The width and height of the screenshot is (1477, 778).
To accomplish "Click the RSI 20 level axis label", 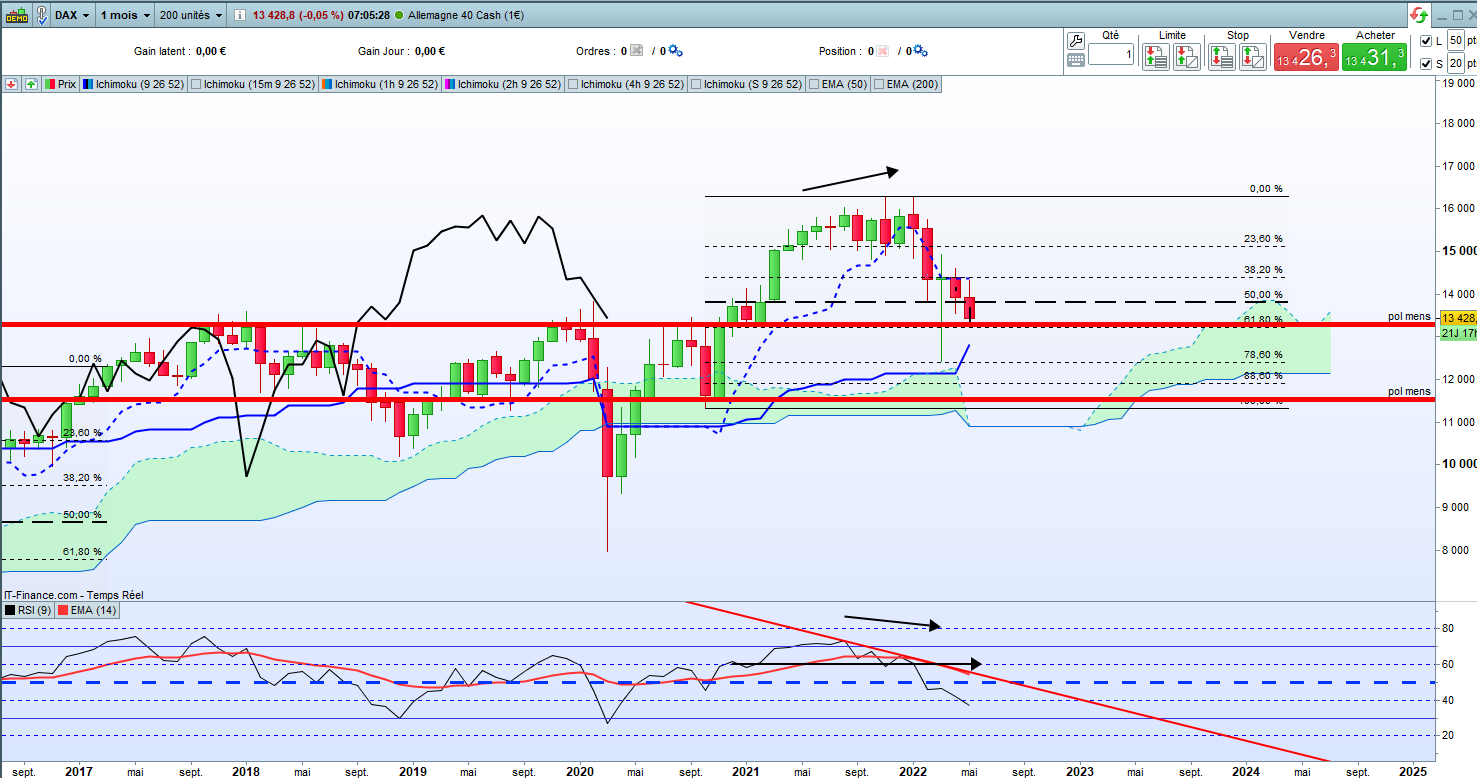I will (x=1446, y=735).
